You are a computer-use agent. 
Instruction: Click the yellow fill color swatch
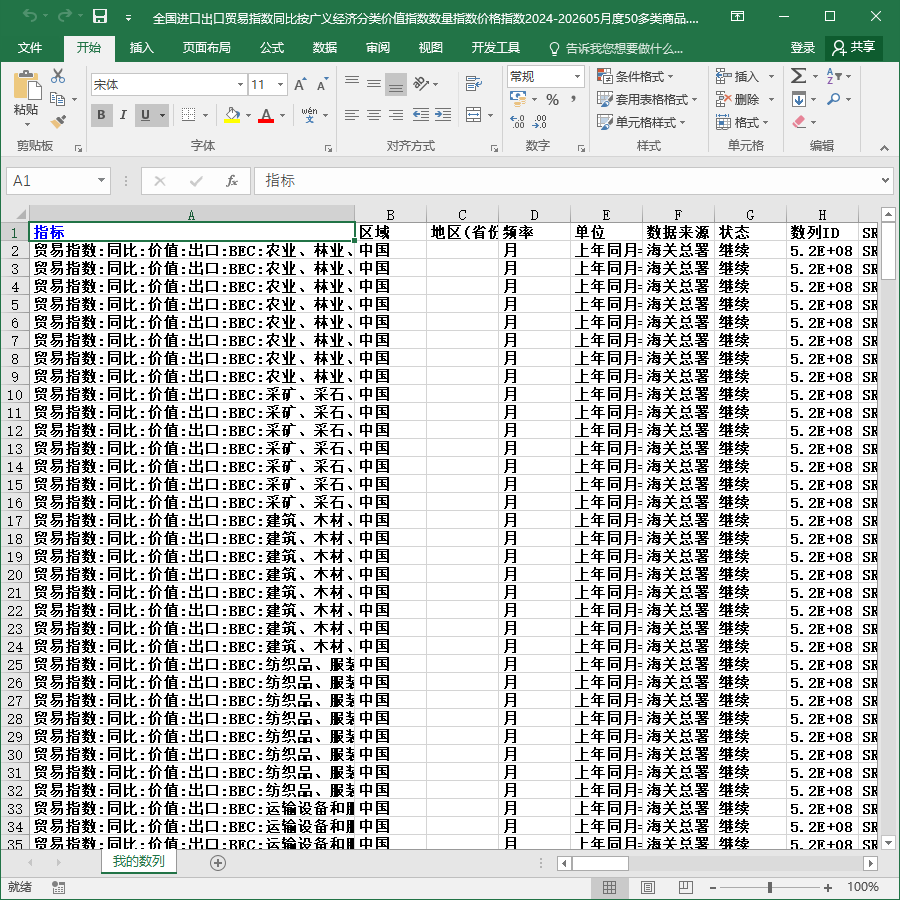coord(232,115)
